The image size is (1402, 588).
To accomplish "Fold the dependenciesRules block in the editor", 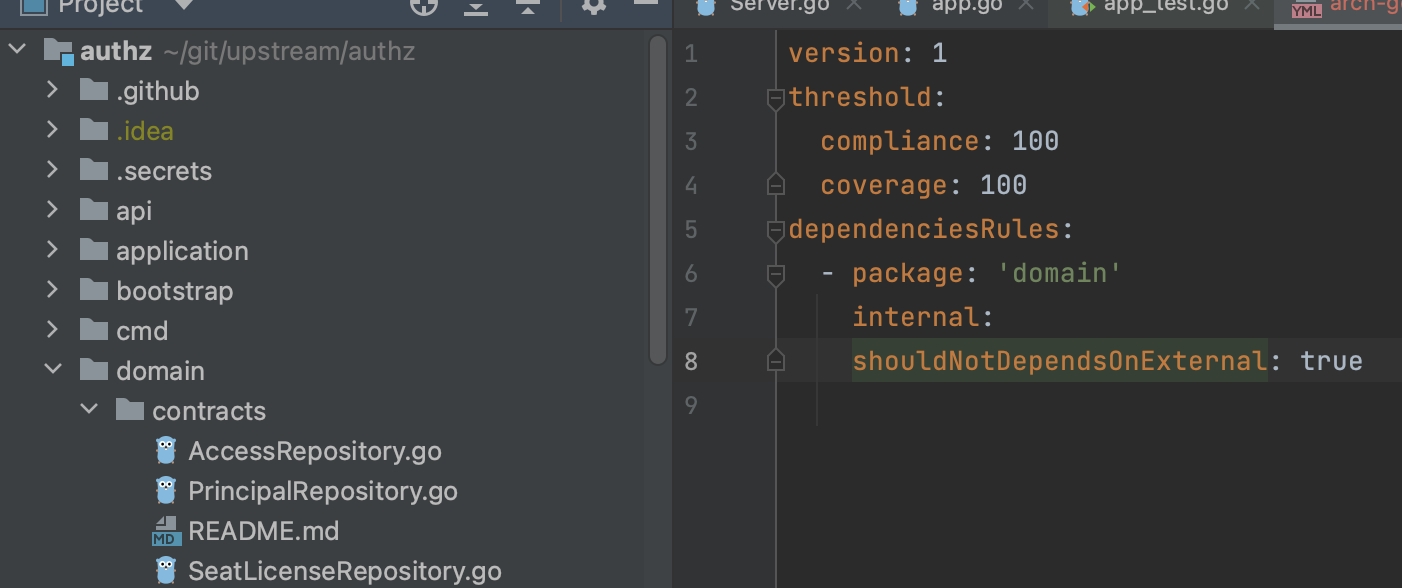I will point(775,229).
